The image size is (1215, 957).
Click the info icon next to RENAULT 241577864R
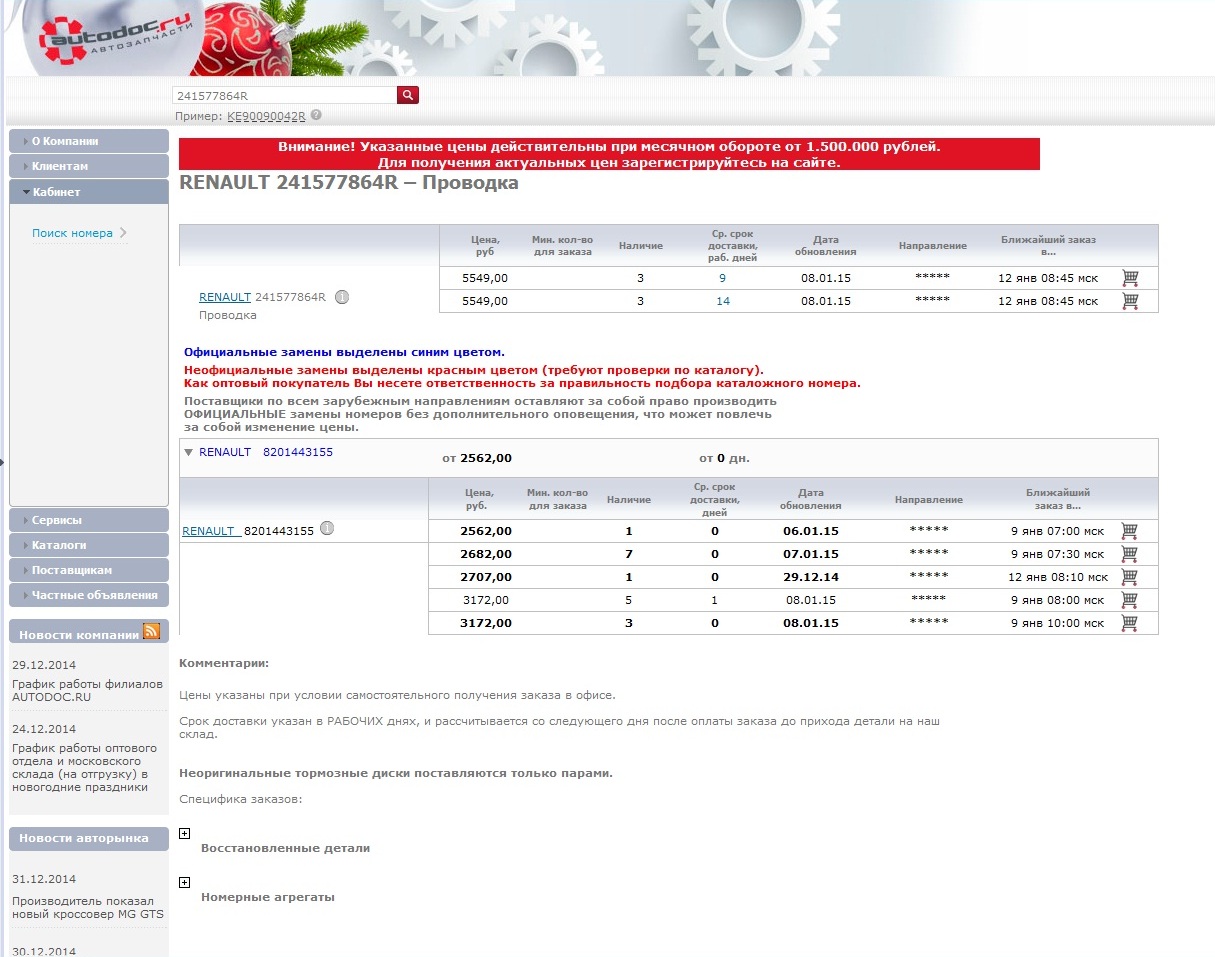pos(341,297)
